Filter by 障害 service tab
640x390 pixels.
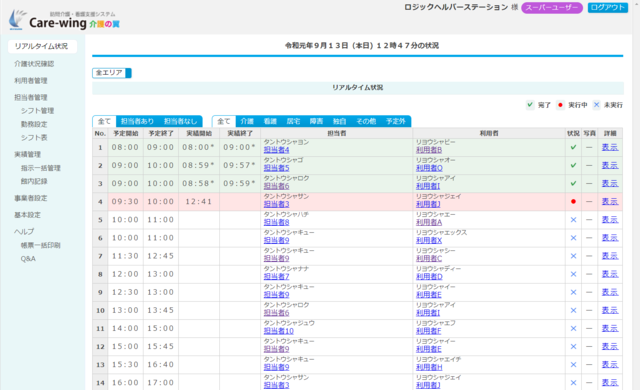pos(316,121)
